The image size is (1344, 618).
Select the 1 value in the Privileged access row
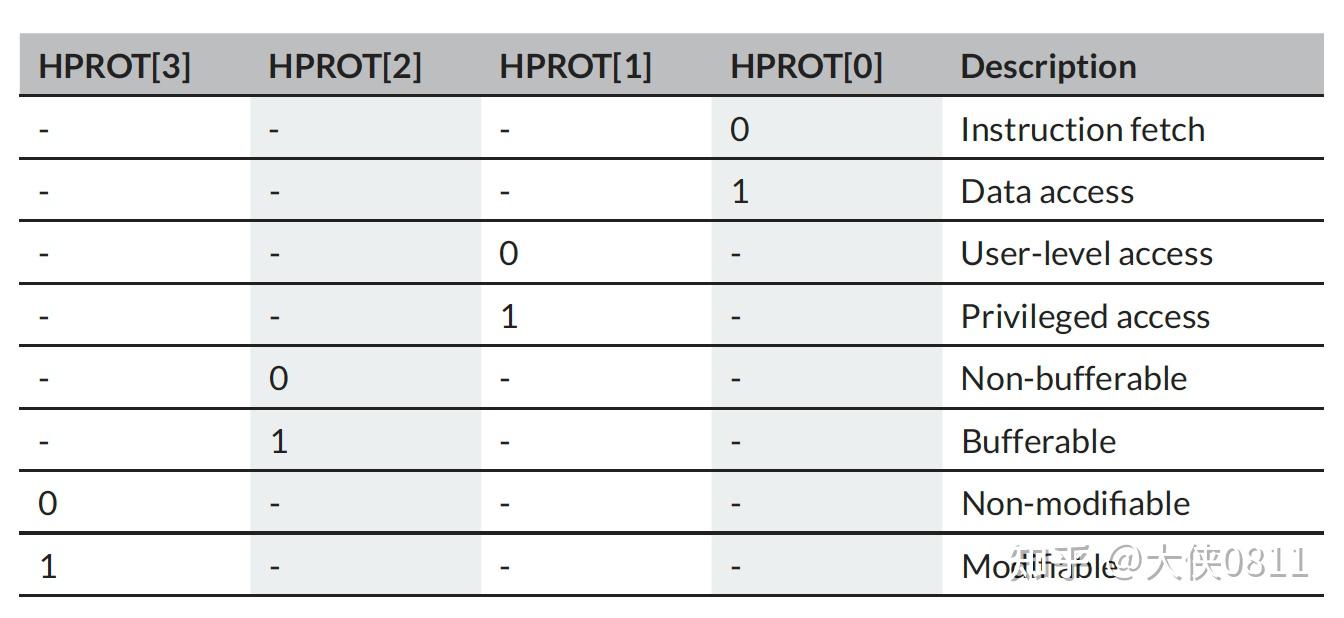point(508,316)
